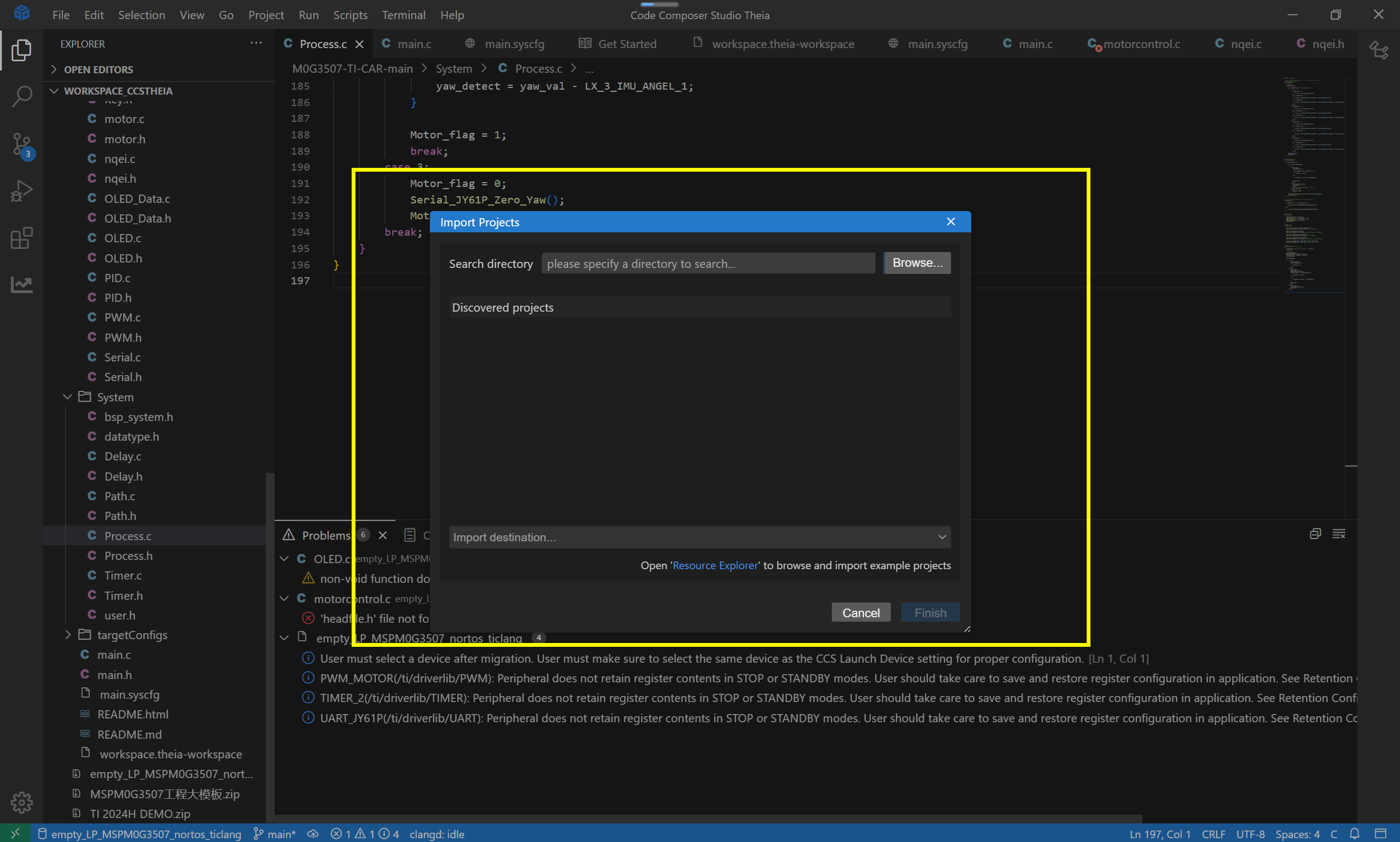Click the Clear All problems icon
1400x842 pixels.
[1339, 534]
